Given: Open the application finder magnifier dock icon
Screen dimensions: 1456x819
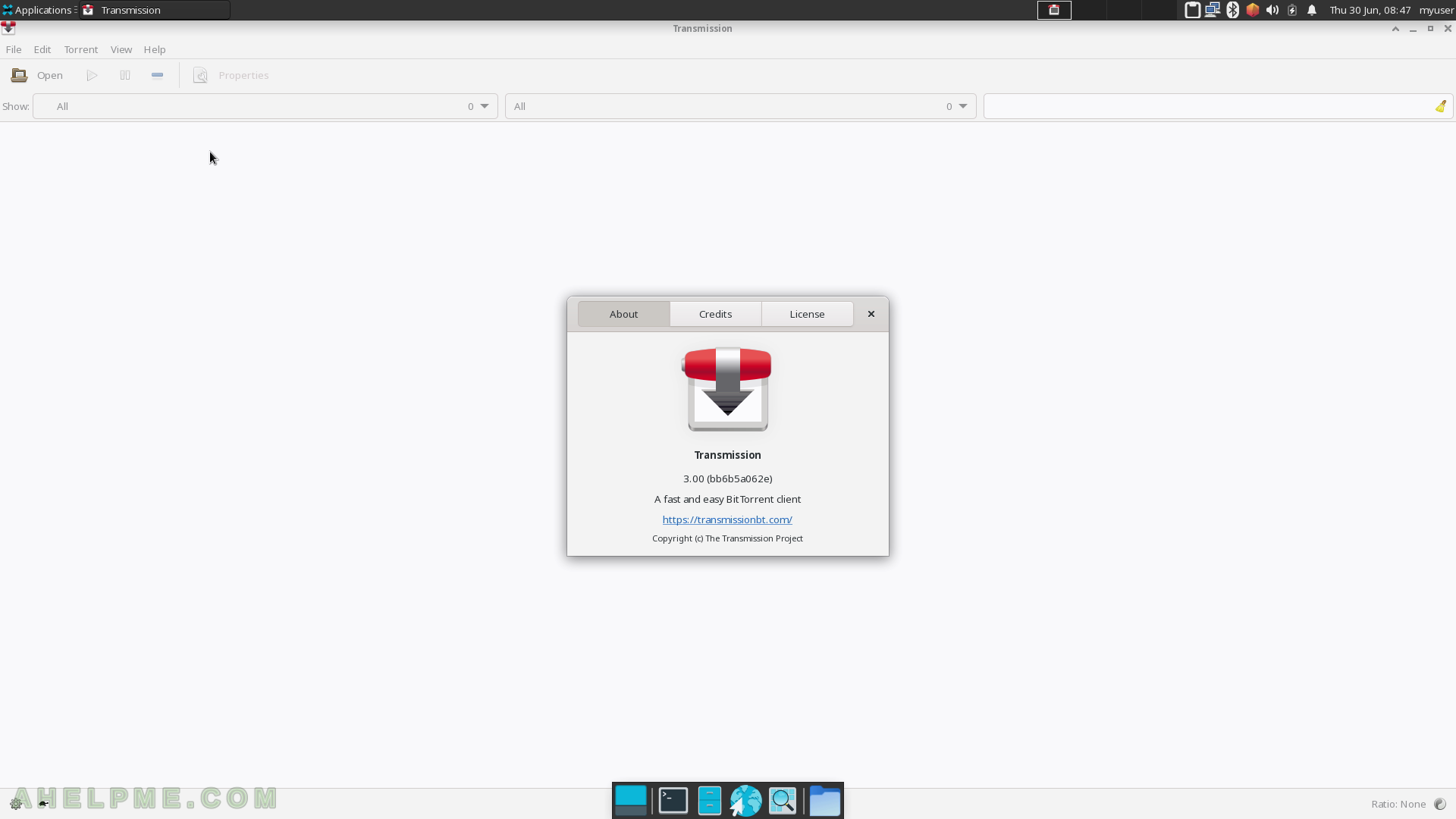Looking at the screenshot, I should (783, 801).
